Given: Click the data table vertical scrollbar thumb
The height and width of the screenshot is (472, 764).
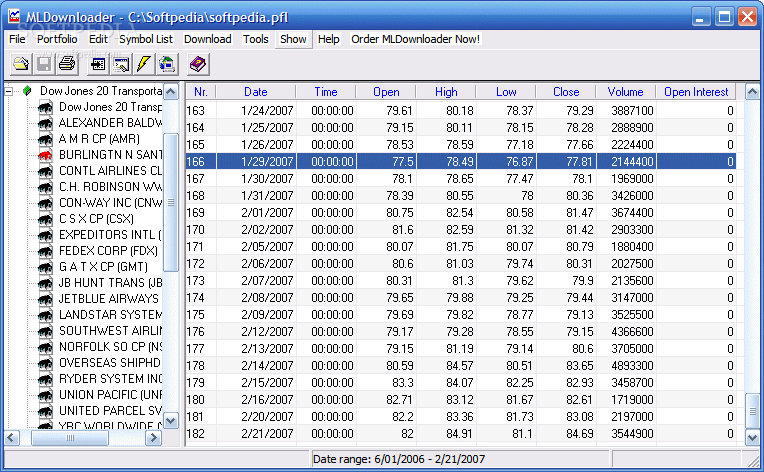Looking at the screenshot, I should (x=752, y=411).
